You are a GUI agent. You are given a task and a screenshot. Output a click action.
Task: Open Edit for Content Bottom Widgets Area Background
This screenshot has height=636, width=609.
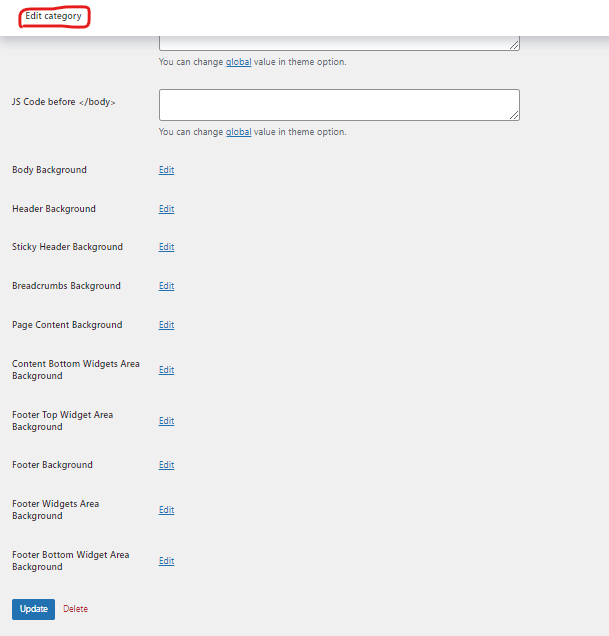coord(166,370)
